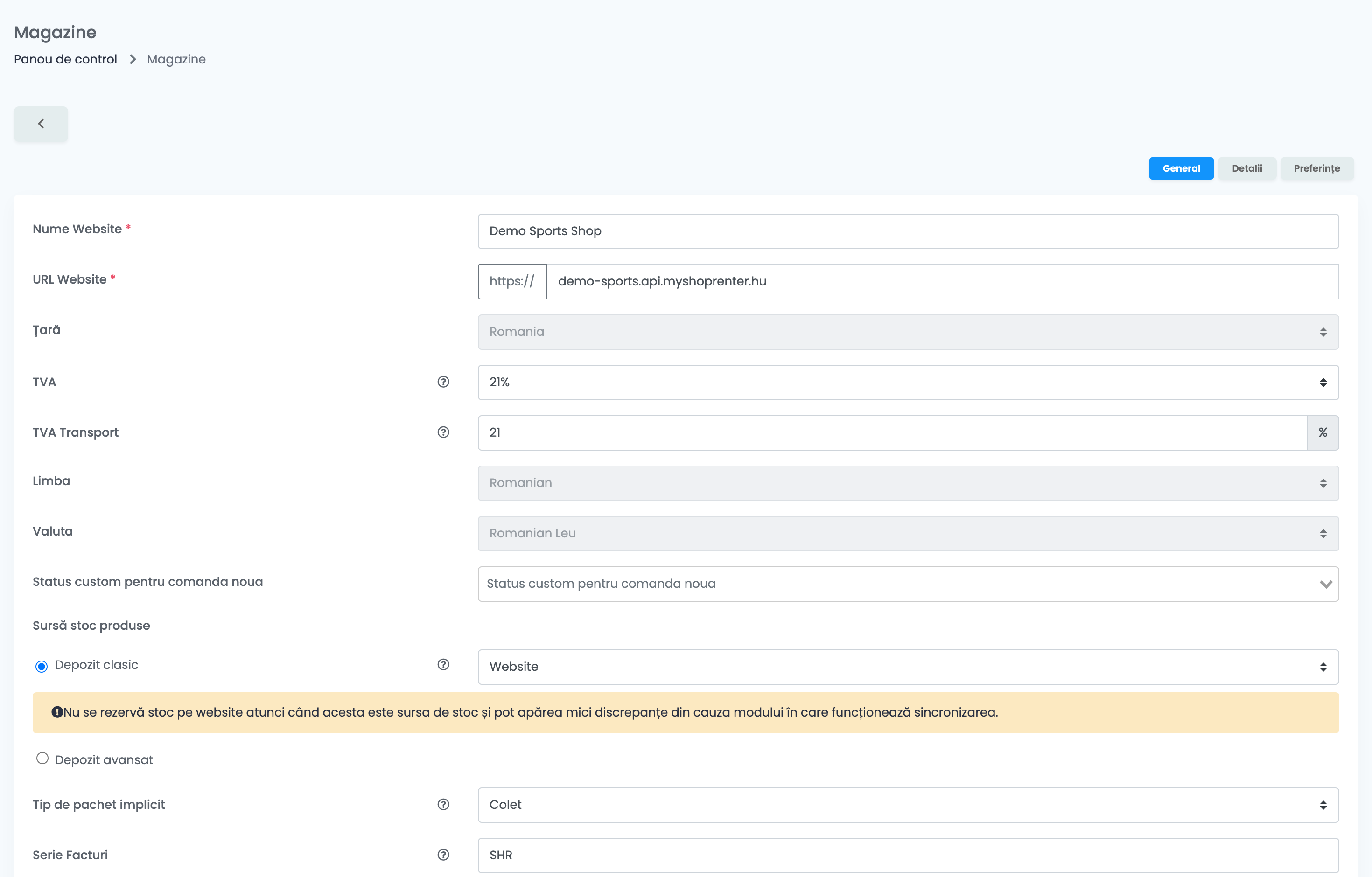The width and height of the screenshot is (1372, 877).
Task: Expand Status custom pentru comanda noua dropdown
Action: (x=908, y=584)
